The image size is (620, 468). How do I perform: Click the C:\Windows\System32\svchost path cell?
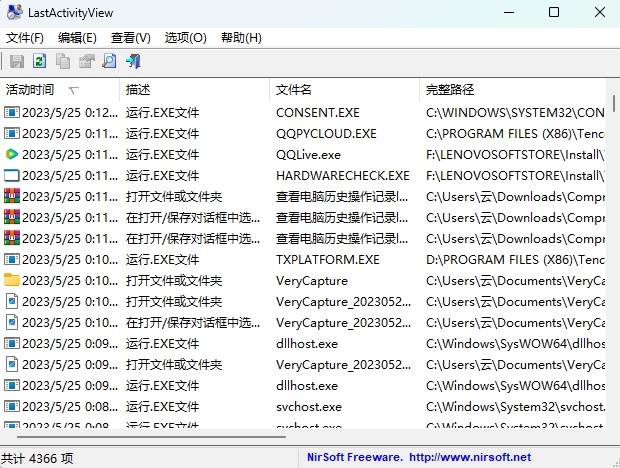point(515,407)
